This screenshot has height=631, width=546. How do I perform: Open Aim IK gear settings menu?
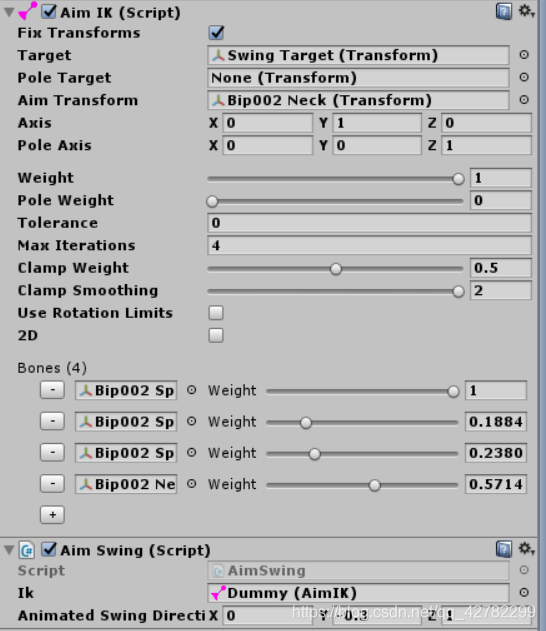(526, 11)
